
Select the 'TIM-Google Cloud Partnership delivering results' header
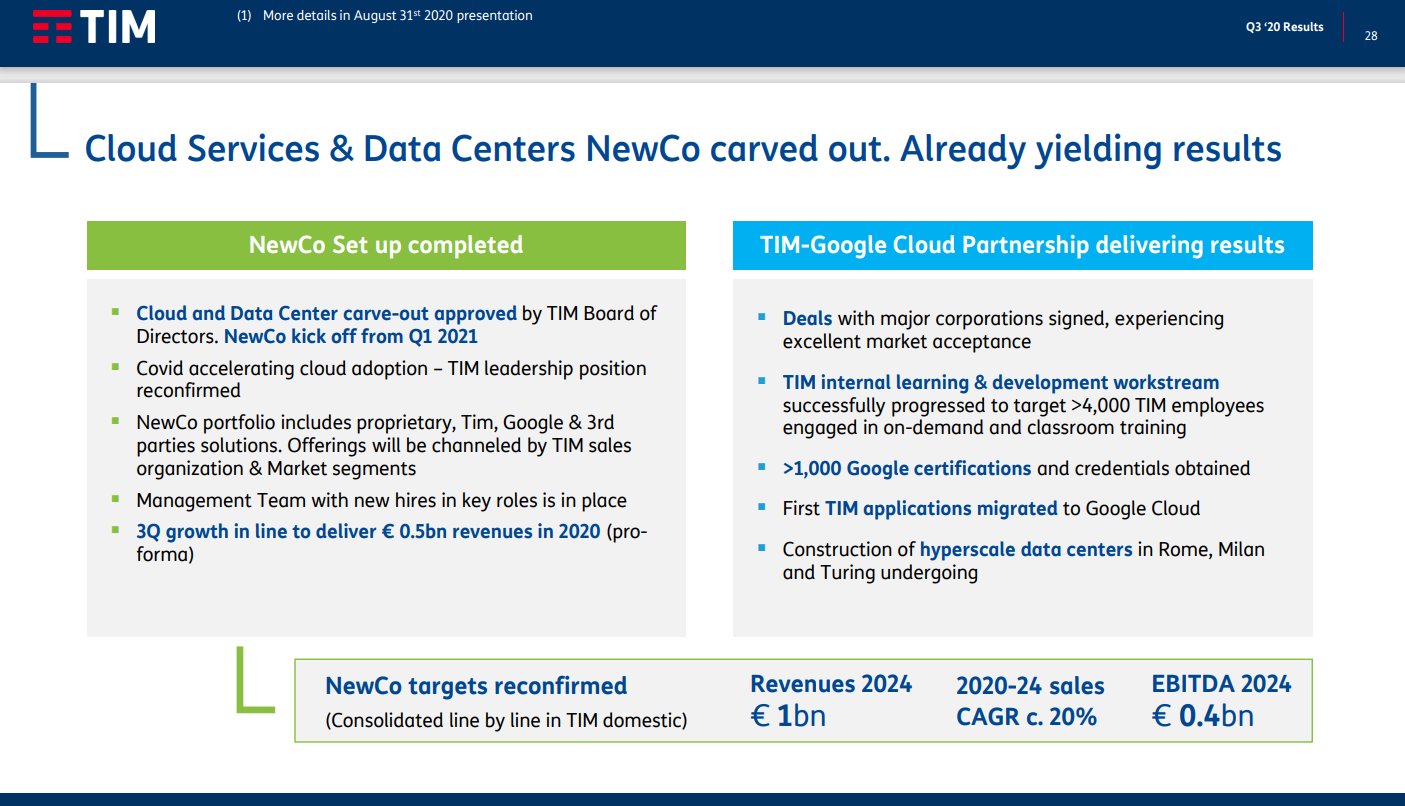point(1022,245)
